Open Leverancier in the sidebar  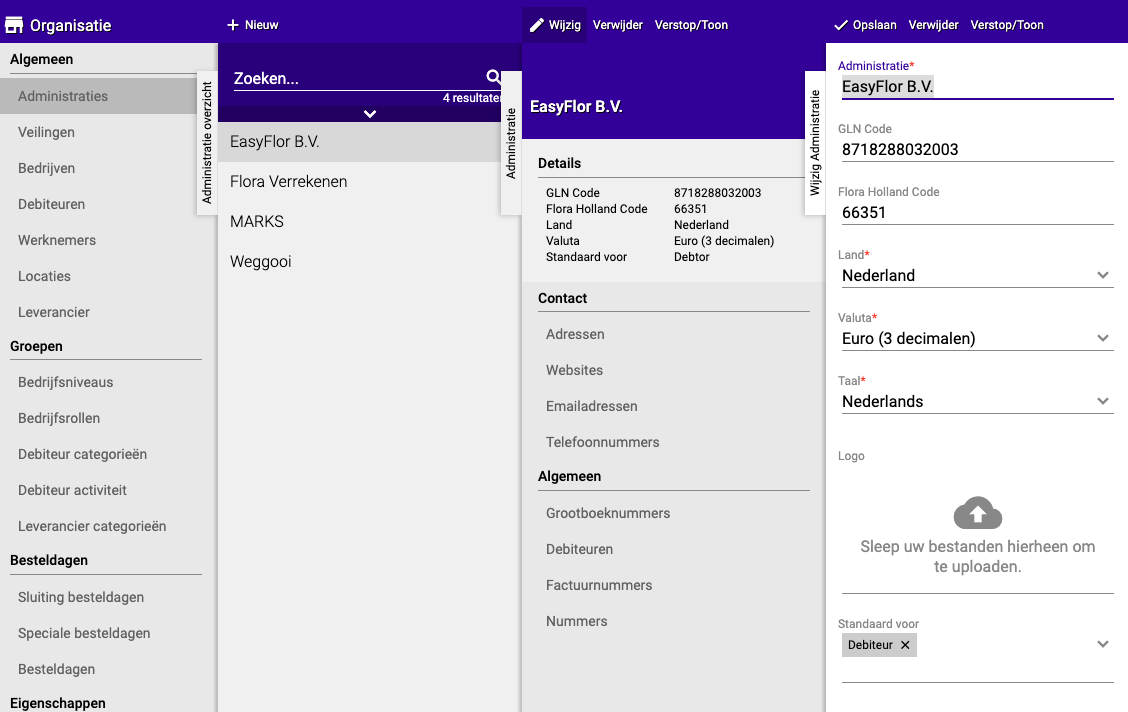coord(54,312)
